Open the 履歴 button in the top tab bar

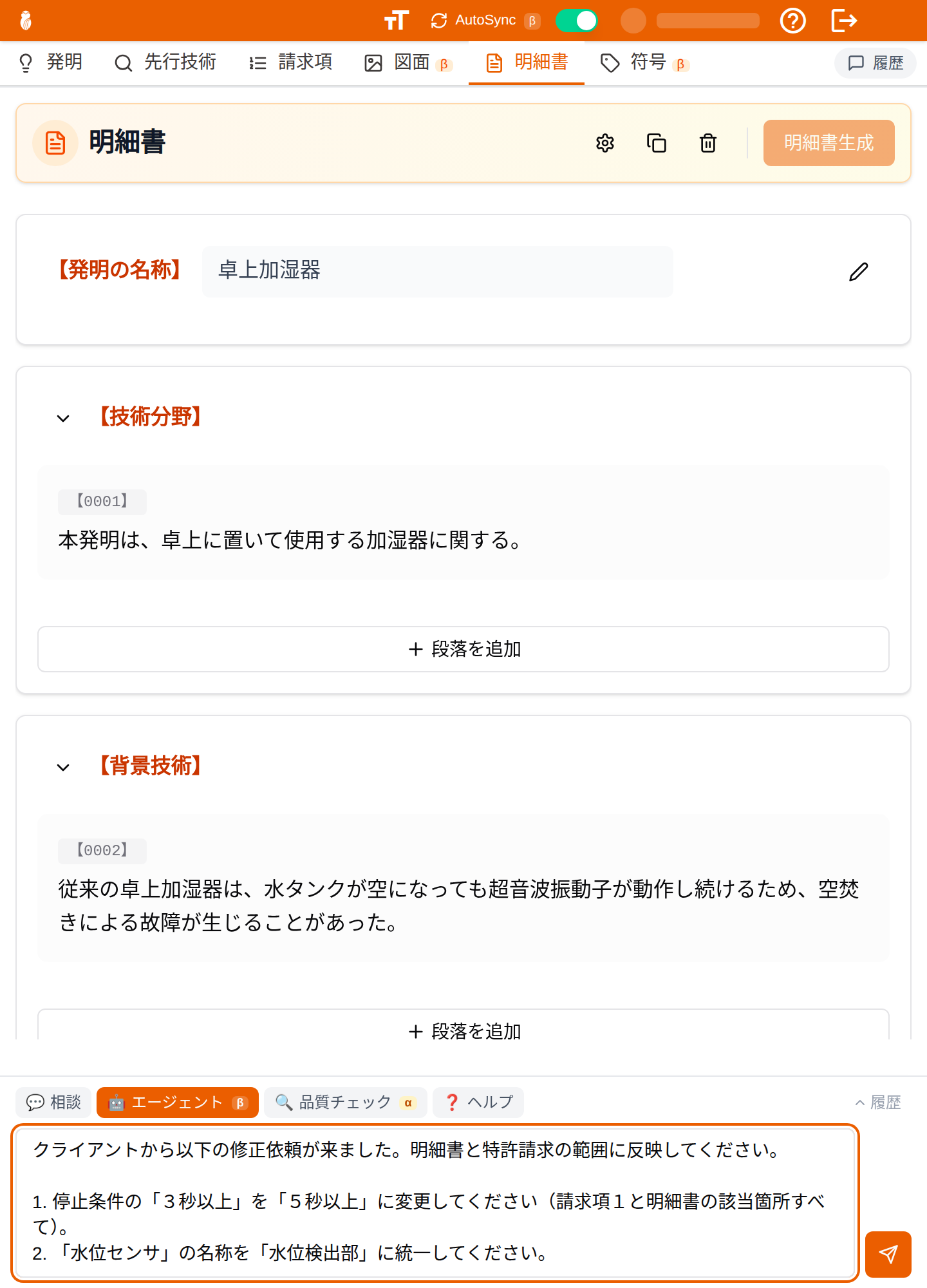pyautogui.click(x=876, y=62)
